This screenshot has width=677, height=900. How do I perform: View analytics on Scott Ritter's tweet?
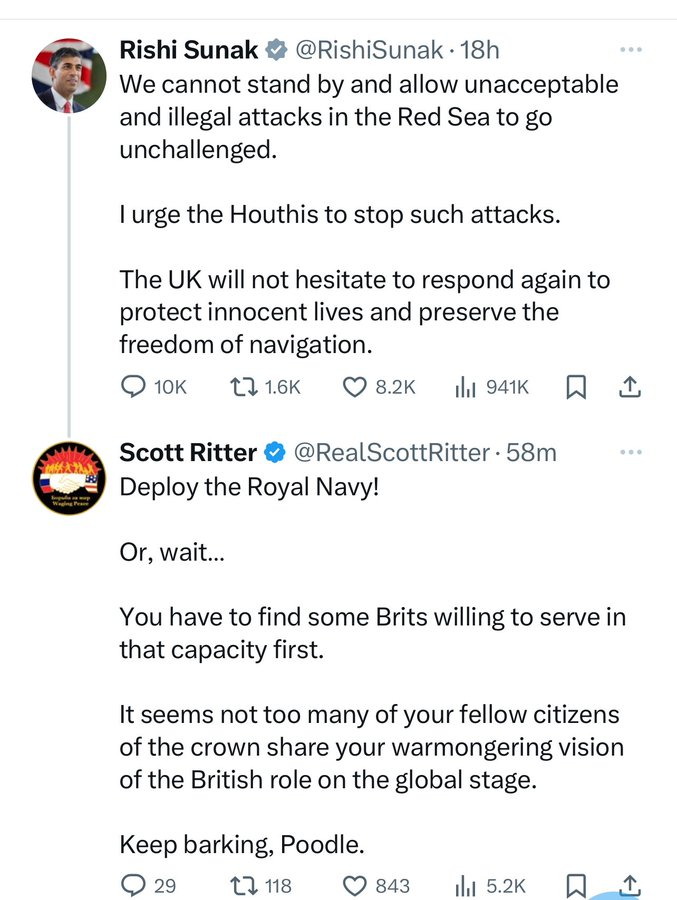[x=465, y=885]
